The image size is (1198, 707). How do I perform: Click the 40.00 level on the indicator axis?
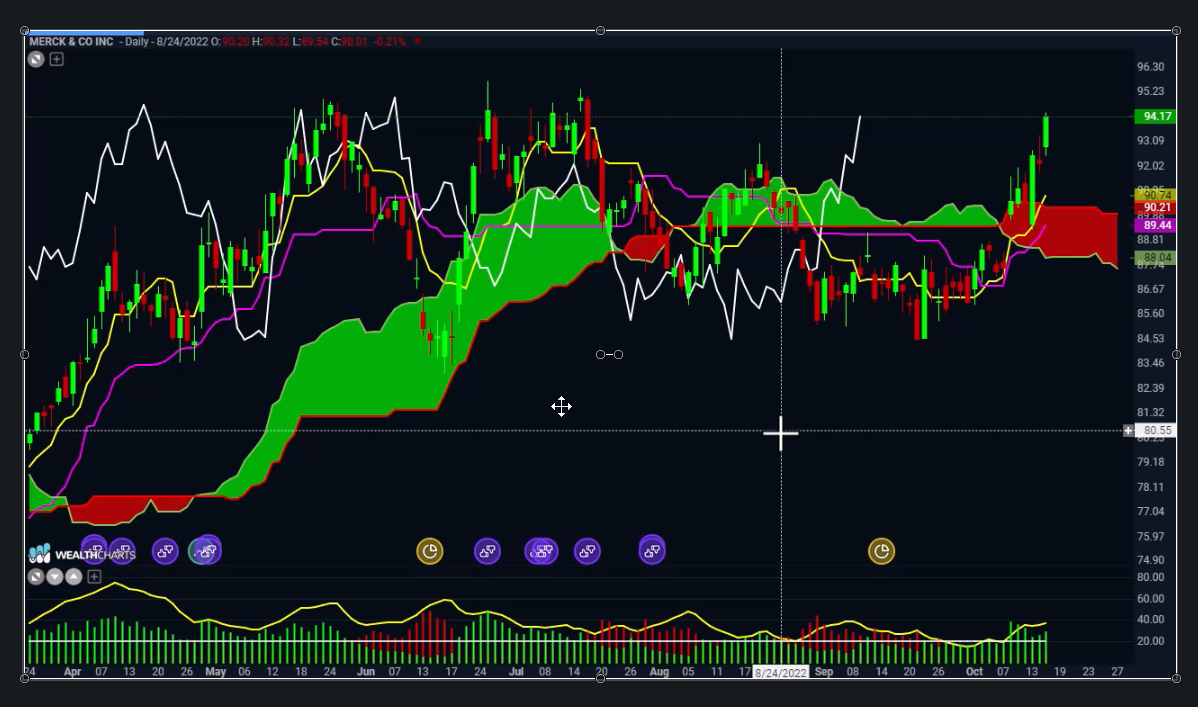(x=1151, y=619)
